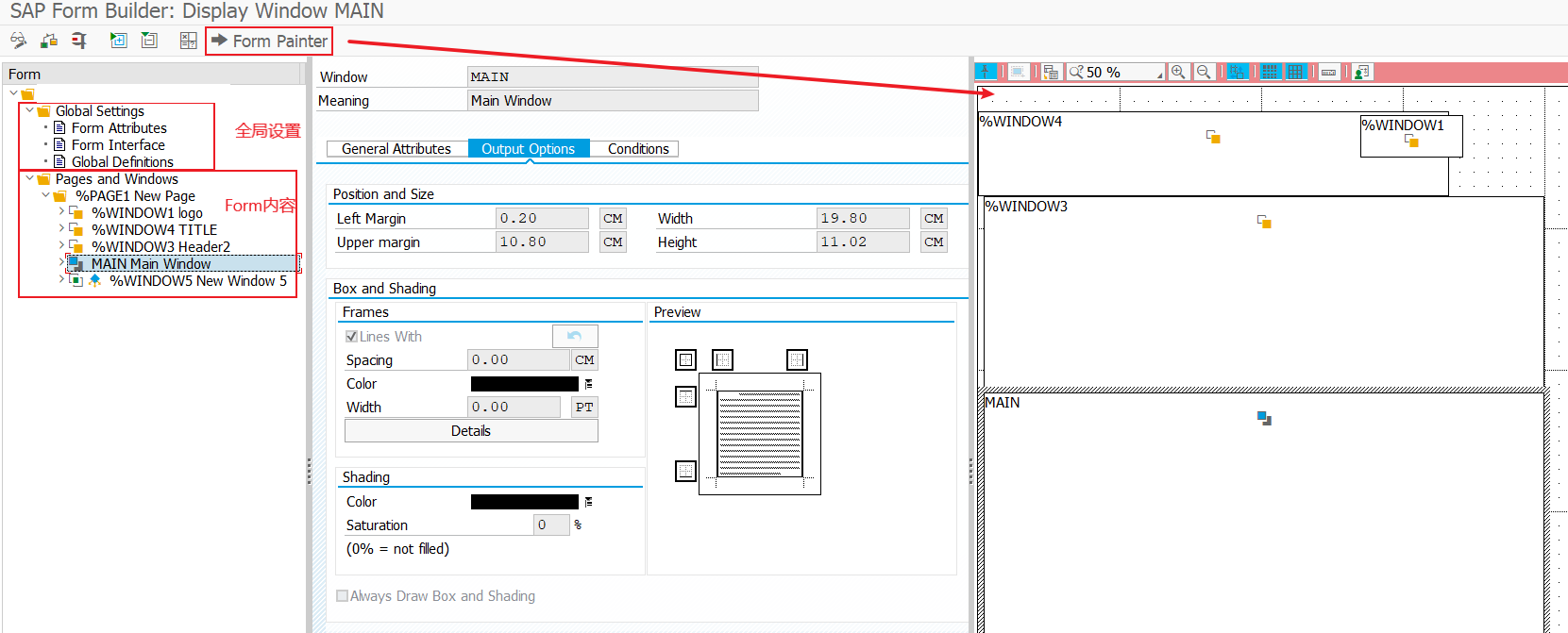Viewport: 1568px width, 633px height.
Task: Open the frame Color value help icon
Action: [x=588, y=384]
